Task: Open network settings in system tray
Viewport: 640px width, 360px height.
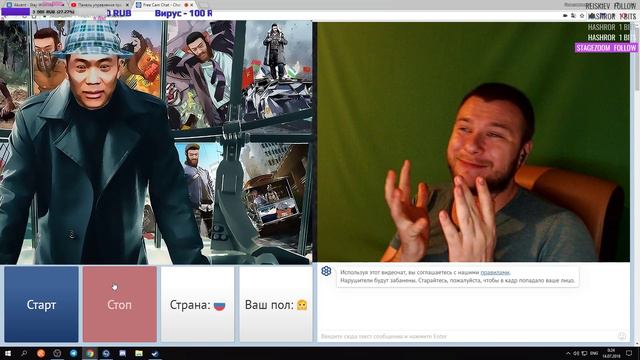Action: 584,353
